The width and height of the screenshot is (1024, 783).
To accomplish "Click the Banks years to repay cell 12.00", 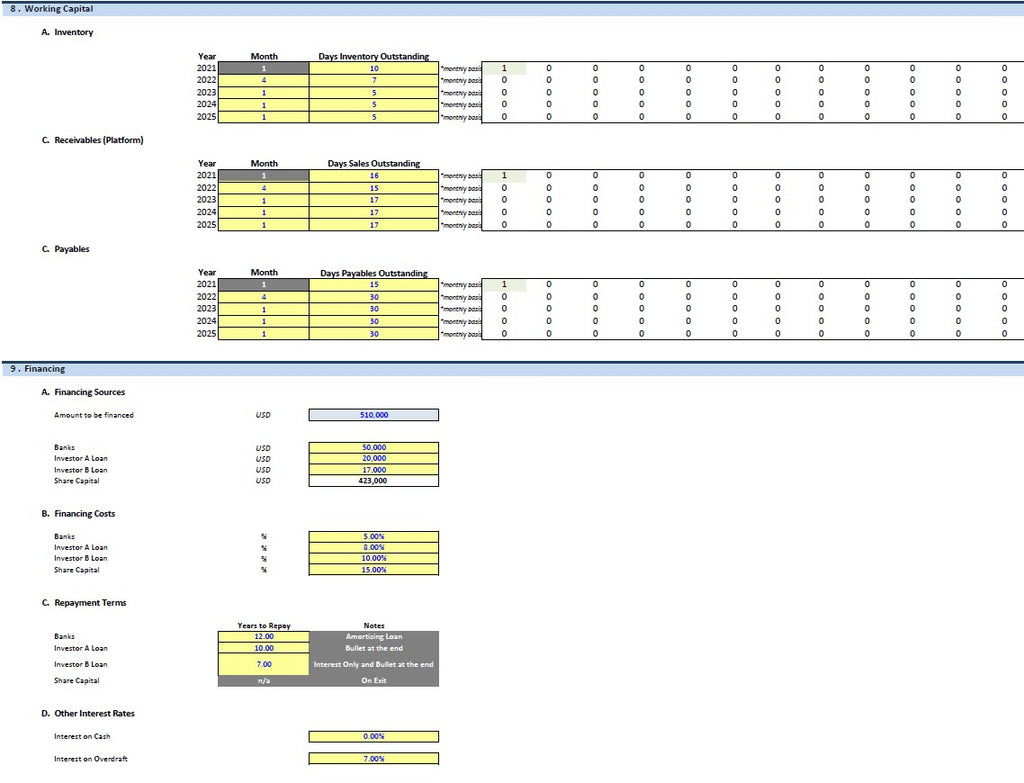I will 264,637.
